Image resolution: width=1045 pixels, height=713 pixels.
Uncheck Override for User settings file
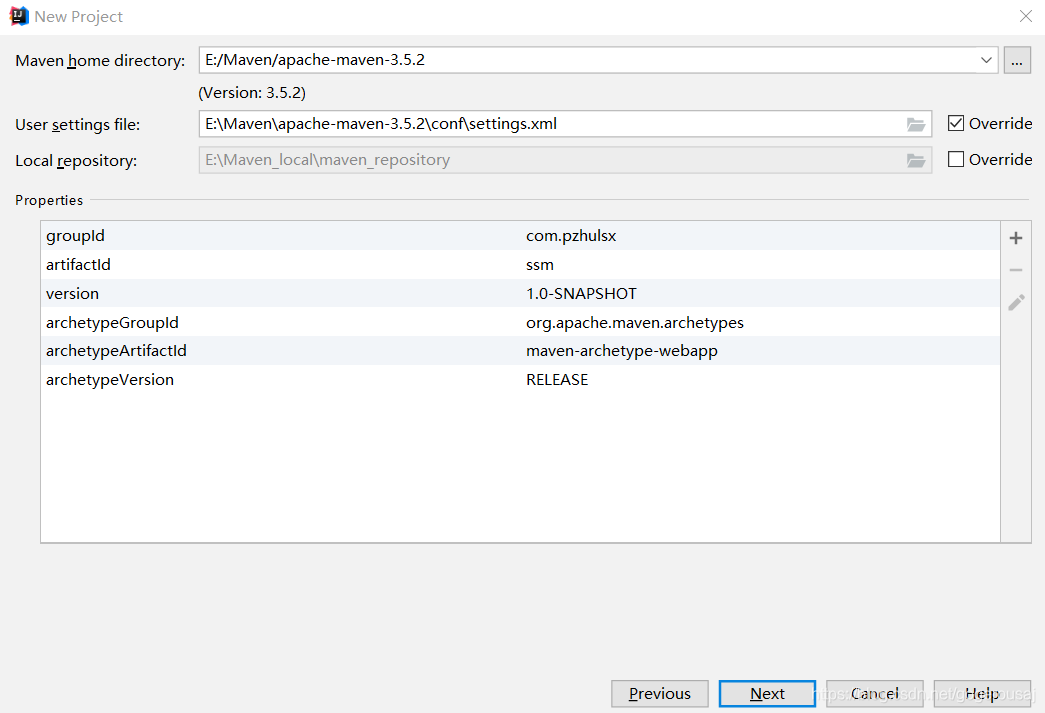[956, 123]
